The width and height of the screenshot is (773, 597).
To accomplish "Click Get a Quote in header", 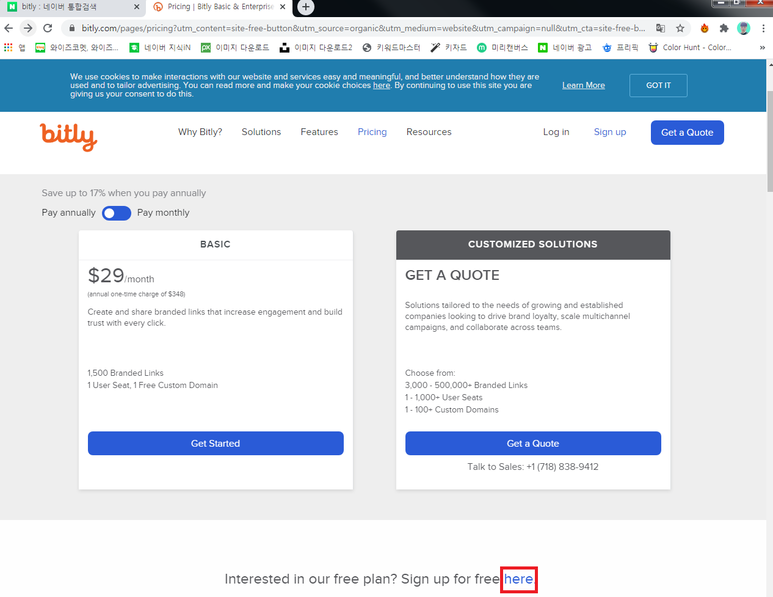I will [x=687, y=133].
